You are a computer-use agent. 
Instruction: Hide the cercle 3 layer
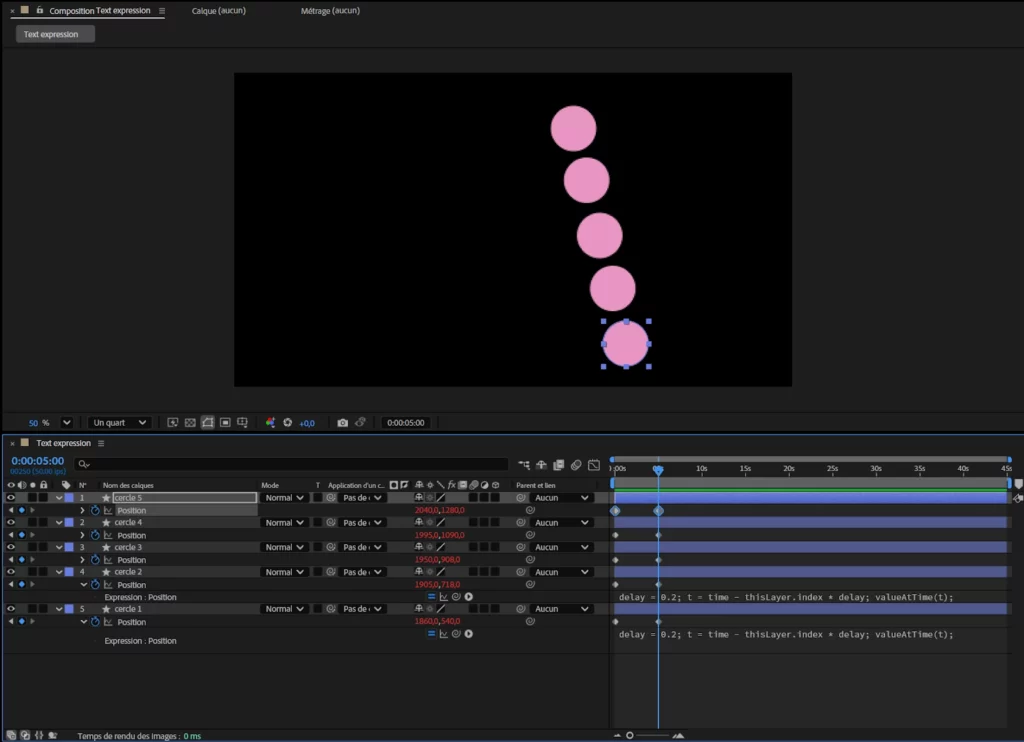(x=10, y=547)
